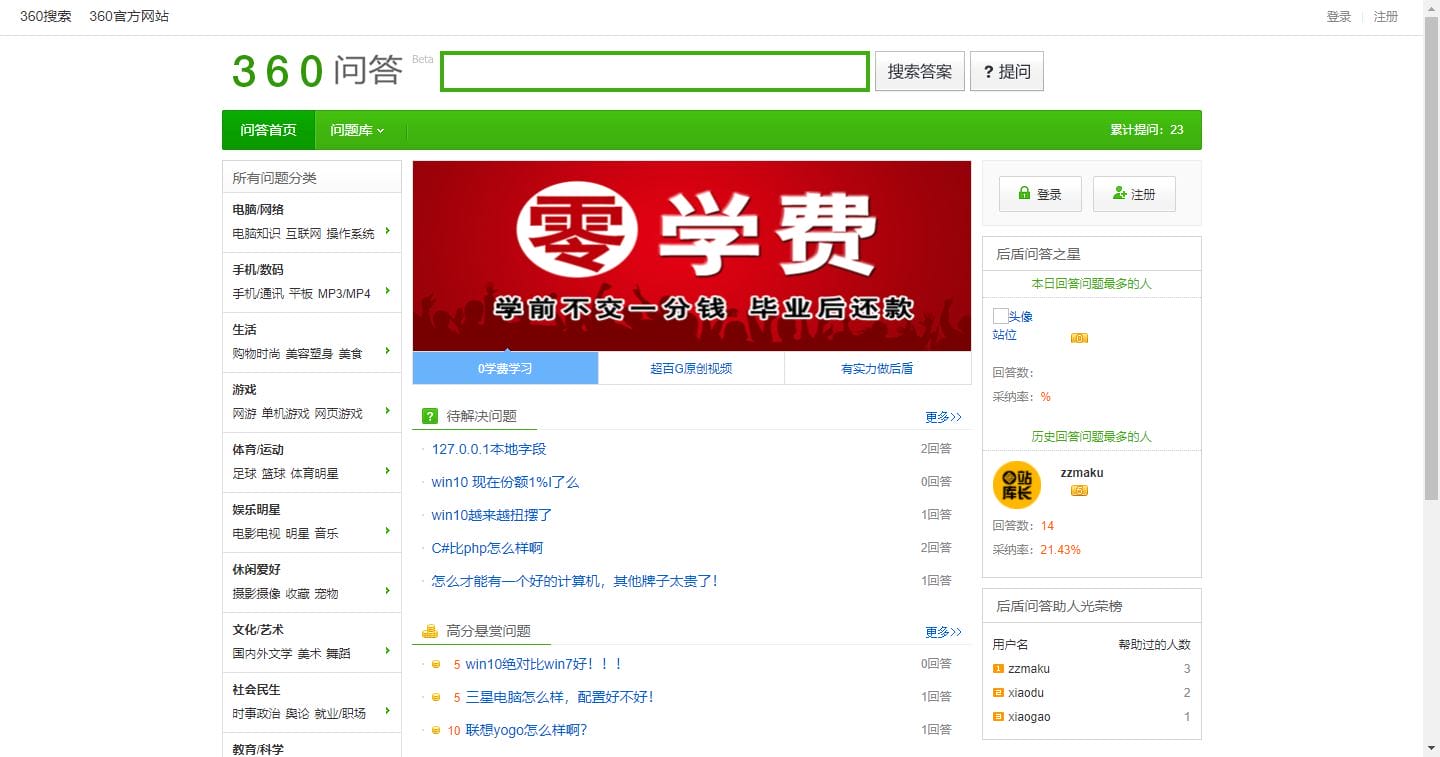Click the coin icon beside win10绝对比win7好 question
Viewport: 1440px width, 757px height.
438,663
